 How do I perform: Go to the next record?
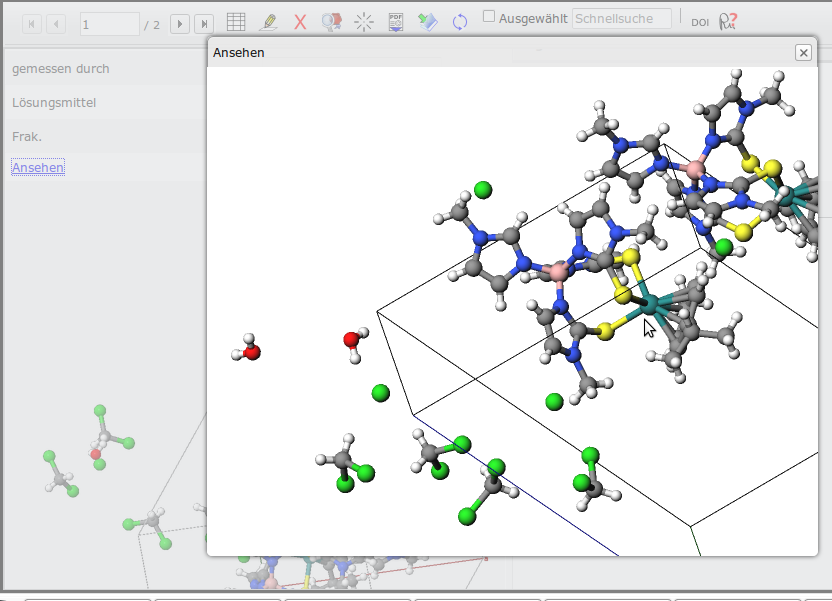[180, 23]
